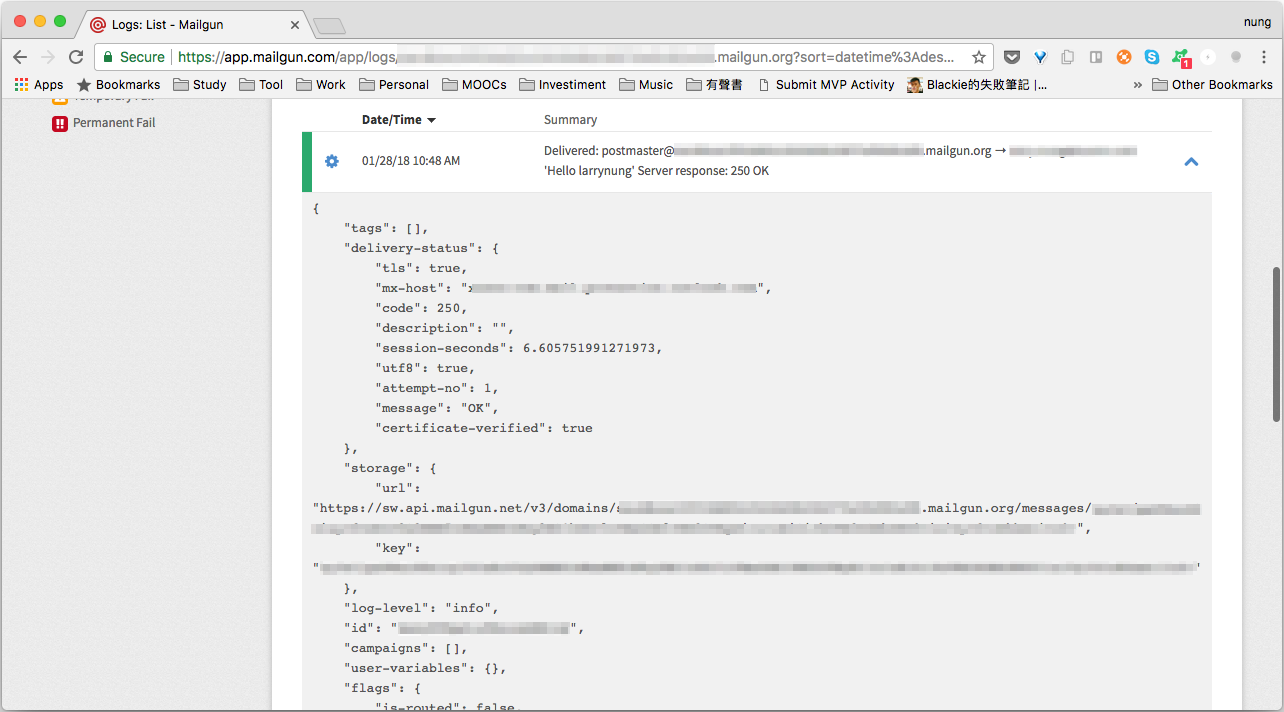The width and height of the screenshot is (1284, 712).
Task: Bookmark this page with the star icon
Action: 978,57
